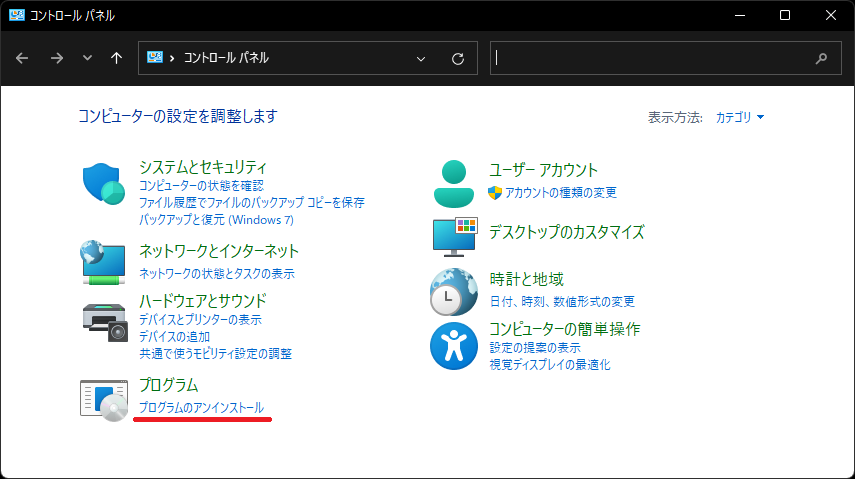855x479 pixels.
Task: Click the Programs disc icon
Action: coord(104,400)
